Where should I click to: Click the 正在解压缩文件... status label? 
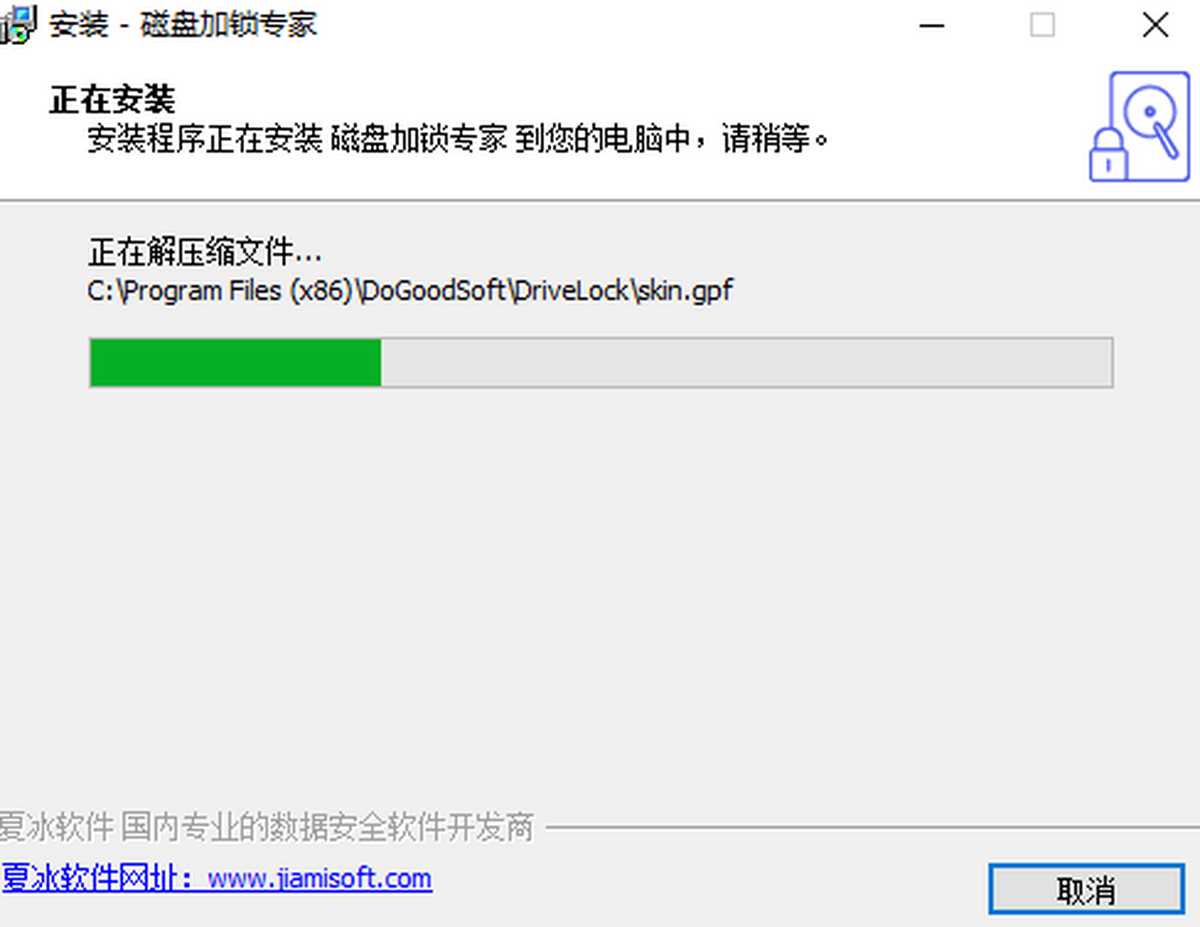[205, 254]
